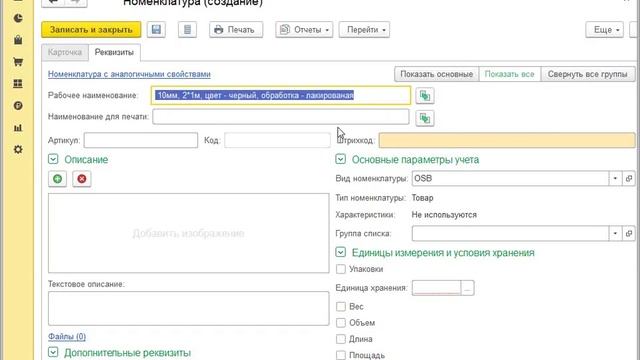Open the pie chart section in sidebar
This screenshot has width=640, height=360.
pyautogui.click(x=18, y=18)
